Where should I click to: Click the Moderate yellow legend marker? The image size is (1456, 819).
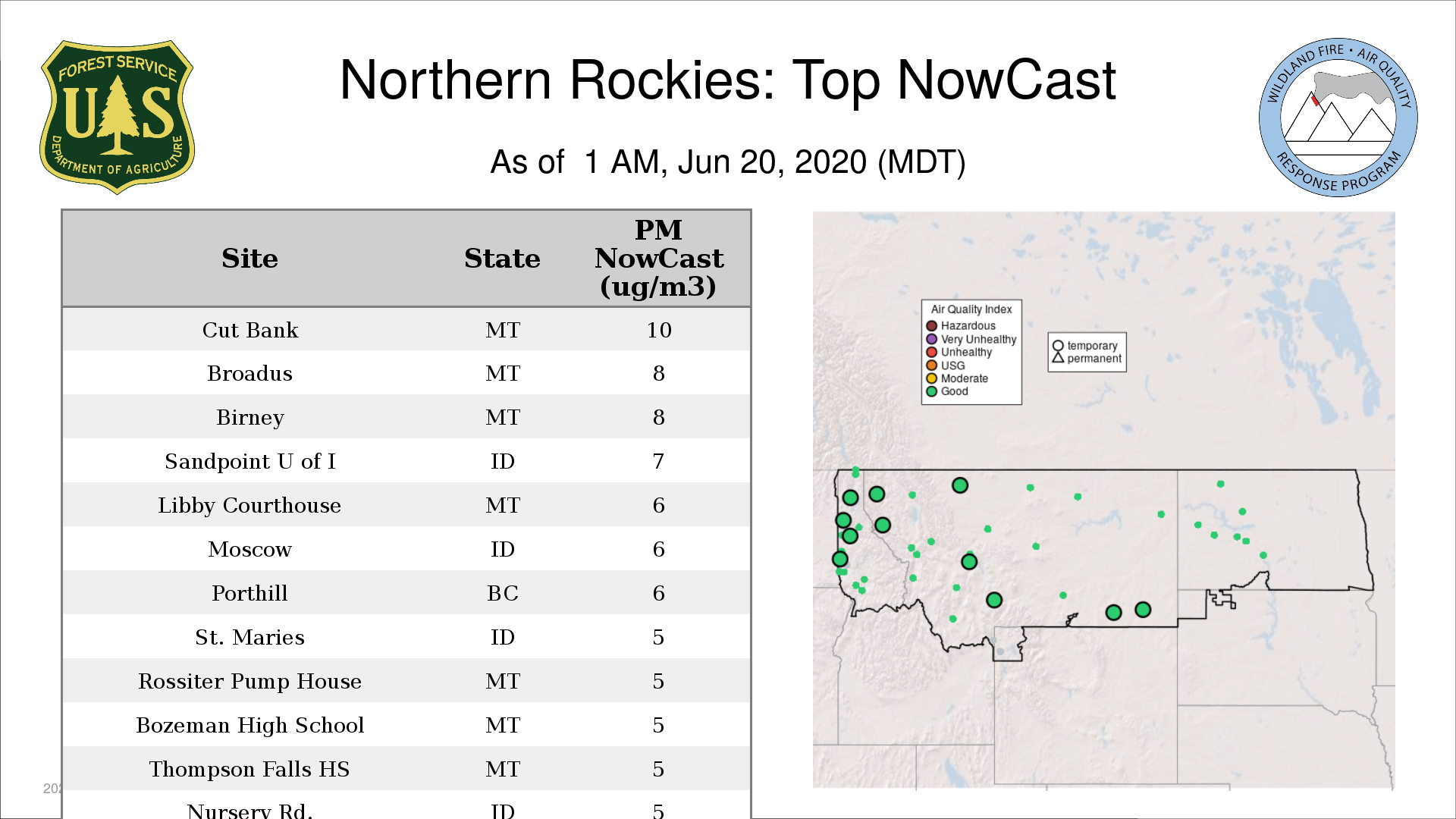tap(931, 378)
